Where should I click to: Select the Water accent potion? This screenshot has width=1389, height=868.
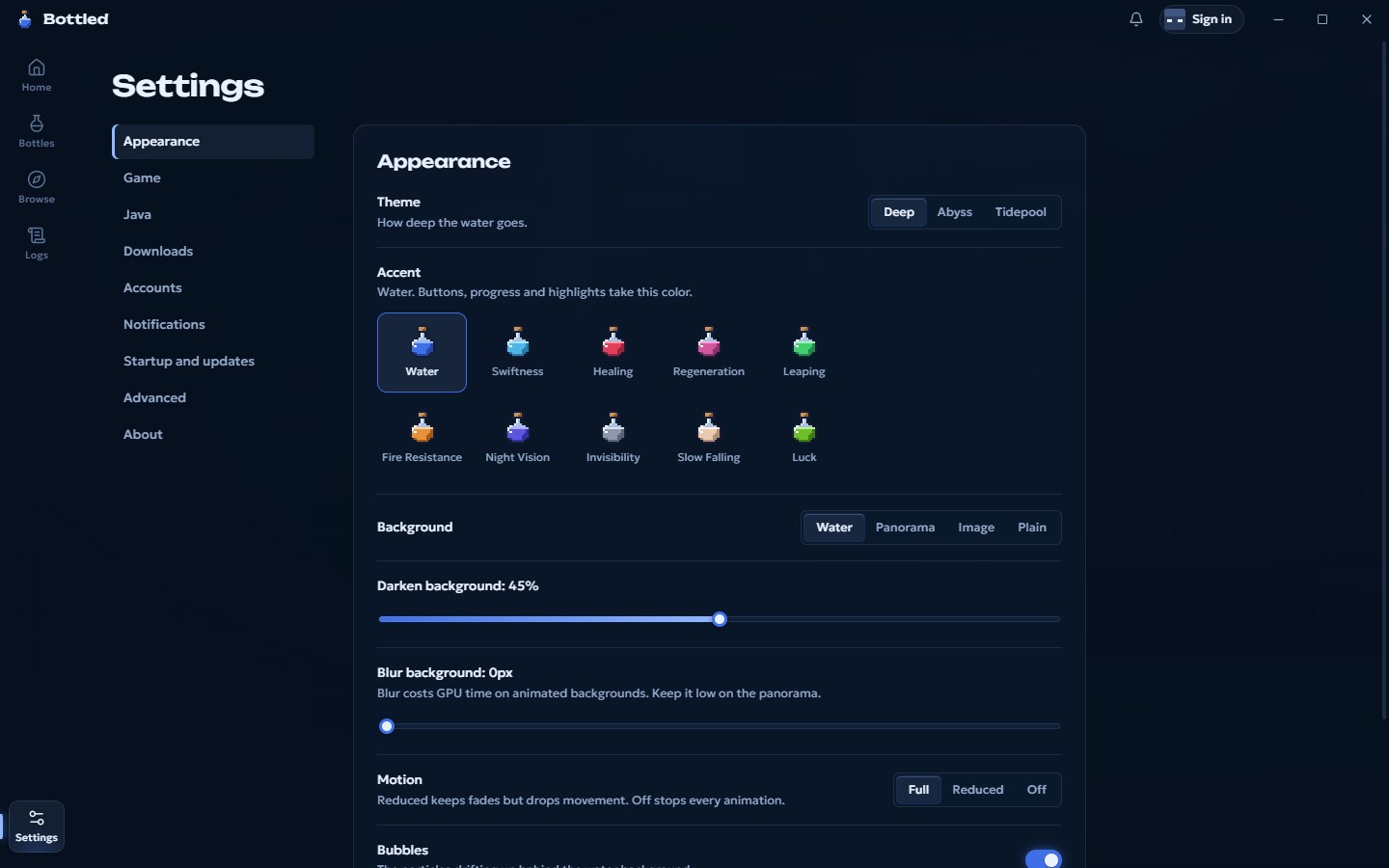(422, 352)
